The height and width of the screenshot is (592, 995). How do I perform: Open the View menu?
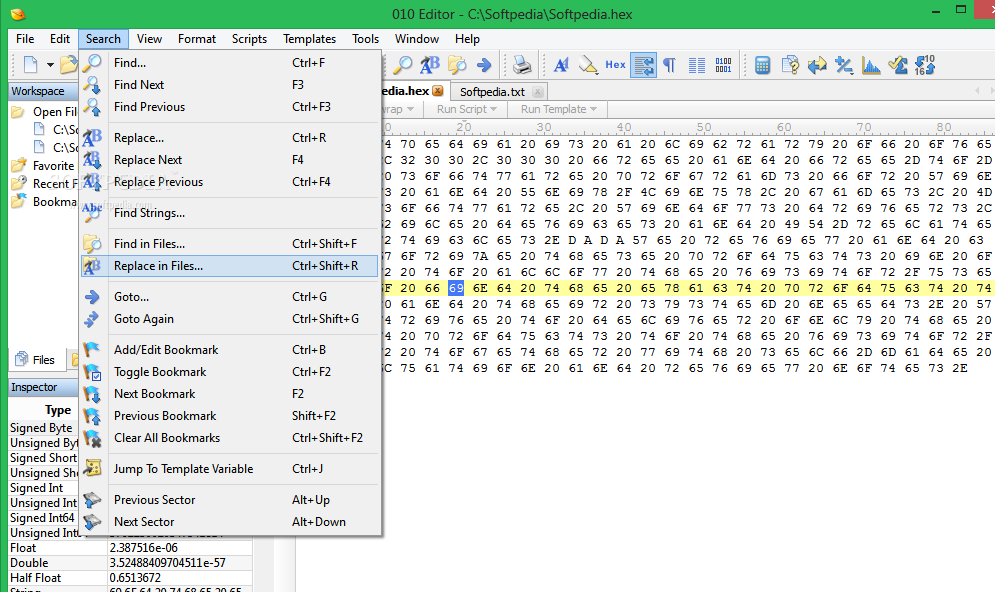[x=149, y=39]
